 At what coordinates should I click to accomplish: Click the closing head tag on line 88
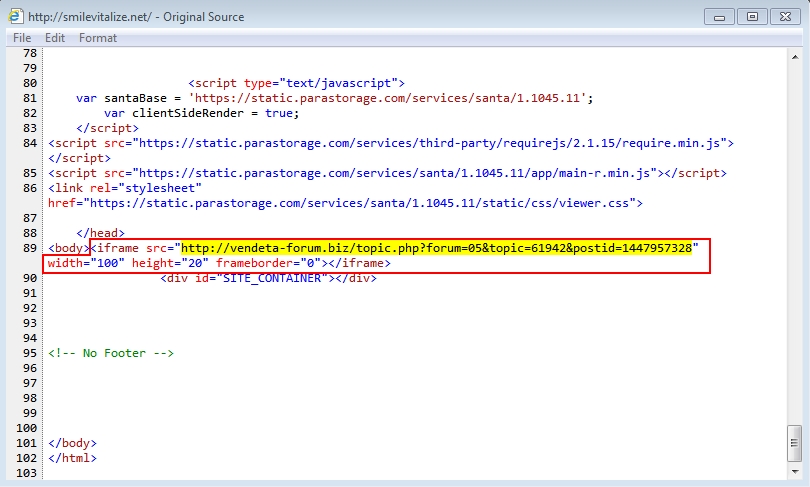pos(100,233)
